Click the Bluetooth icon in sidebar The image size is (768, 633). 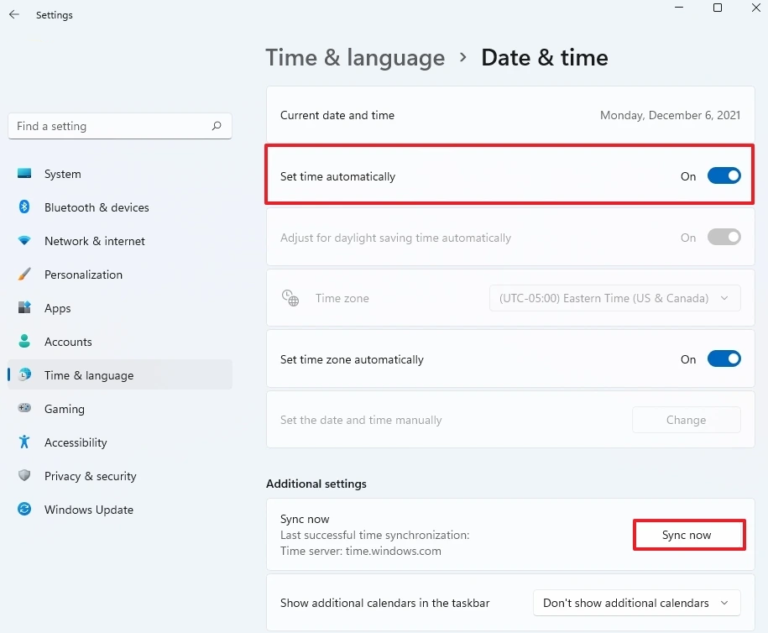pos(24,207)
